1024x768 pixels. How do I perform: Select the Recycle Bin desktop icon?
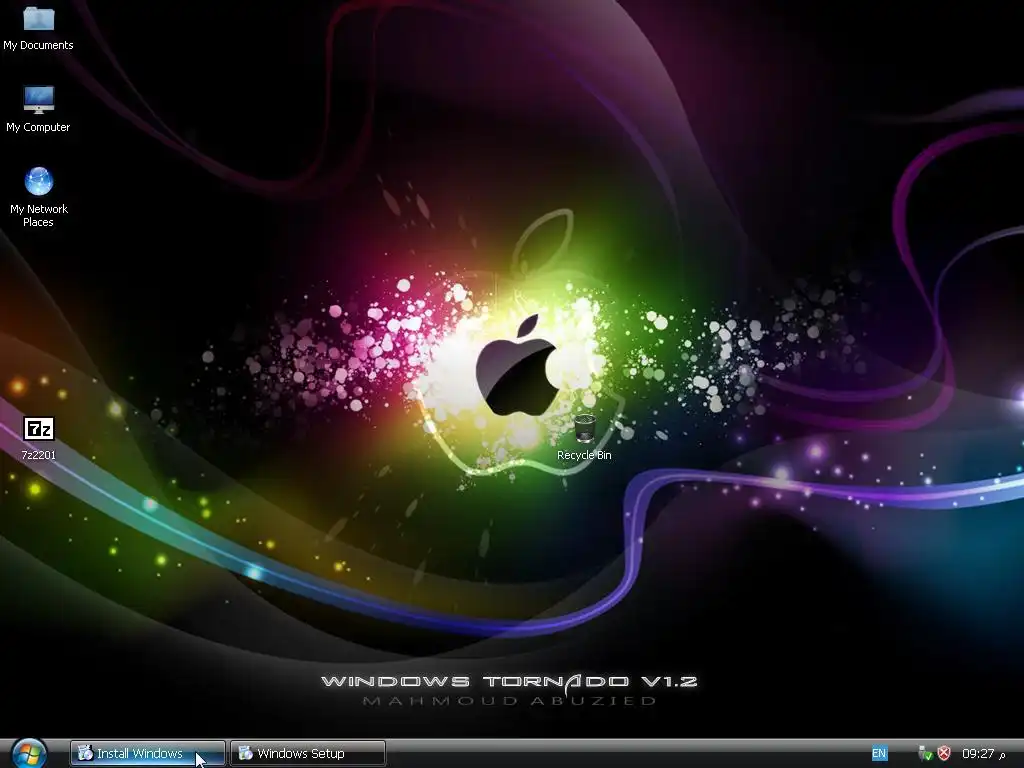tap(584, 429)
